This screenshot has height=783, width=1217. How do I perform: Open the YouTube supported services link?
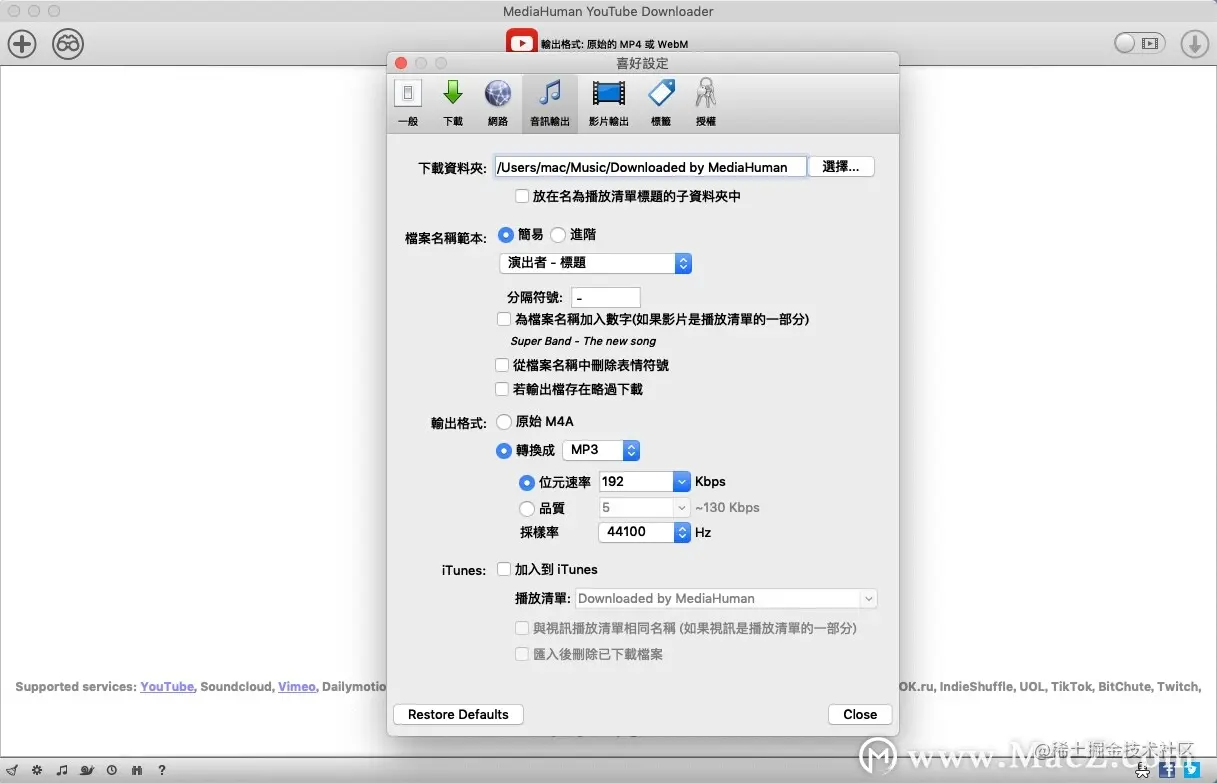coord(167,687)
